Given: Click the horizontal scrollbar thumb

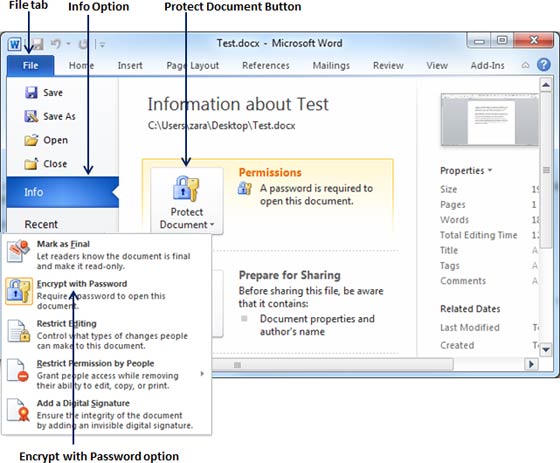Looking at the screenshot, I should pos(333,365).
